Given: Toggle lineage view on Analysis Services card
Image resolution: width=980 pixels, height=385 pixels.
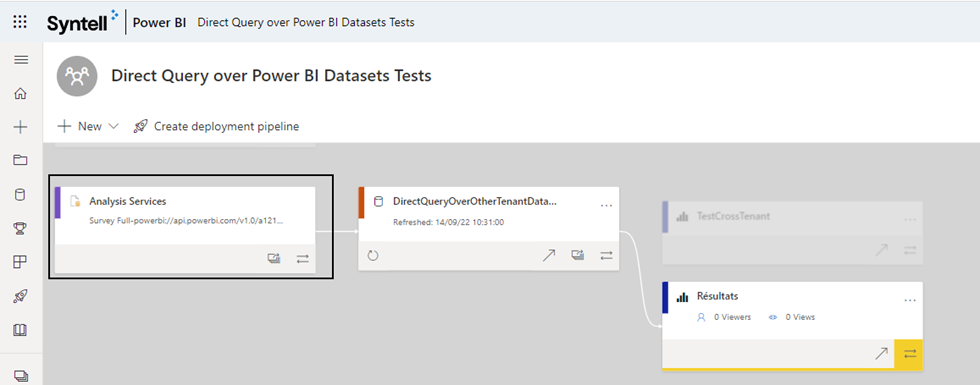Looking at the screenshot, I should (303, 258).
